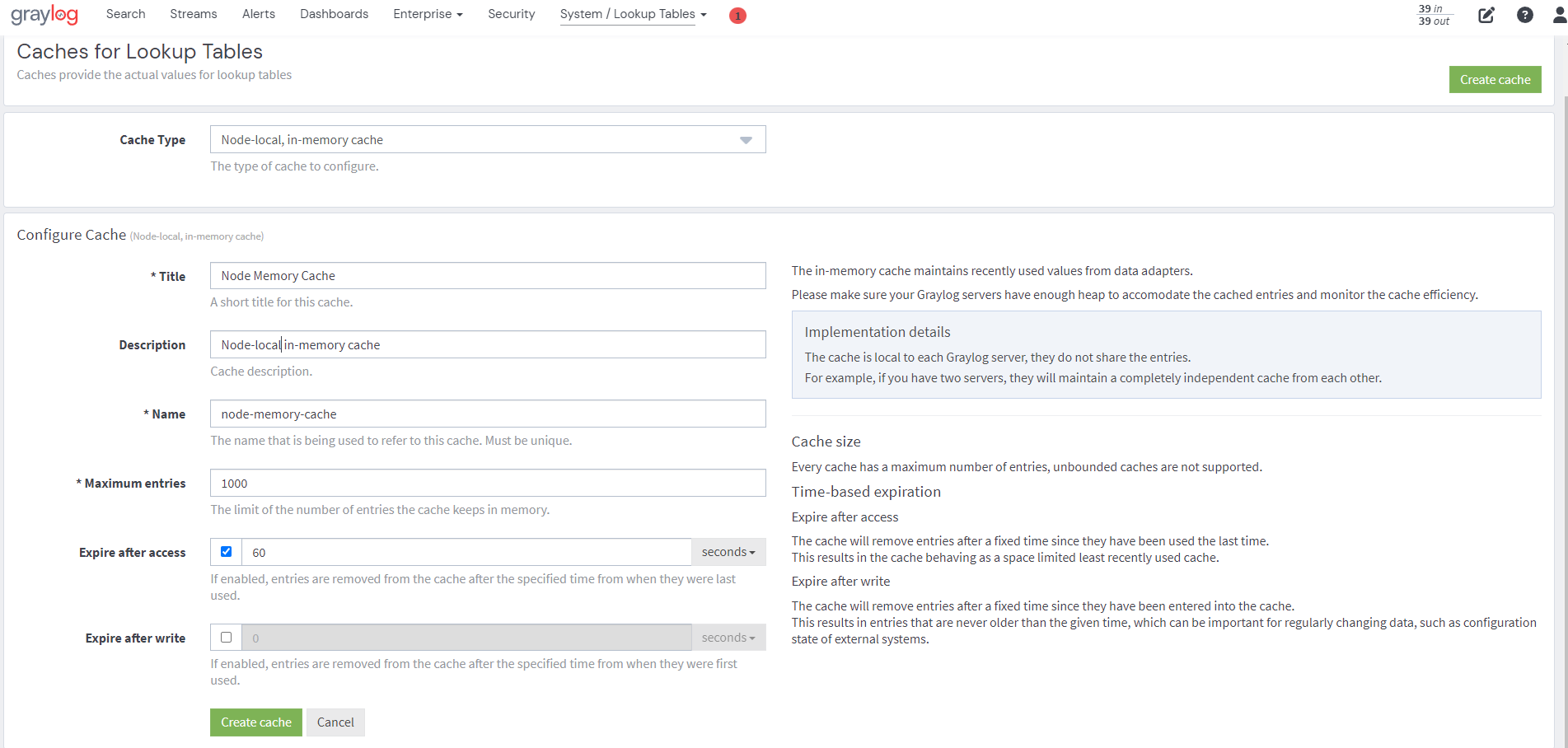Image resolution: width=1568 pixels, height=748 pixels.
Task: Click the 'Caches for Lookup Tables' page title
Action: point(139,51)
